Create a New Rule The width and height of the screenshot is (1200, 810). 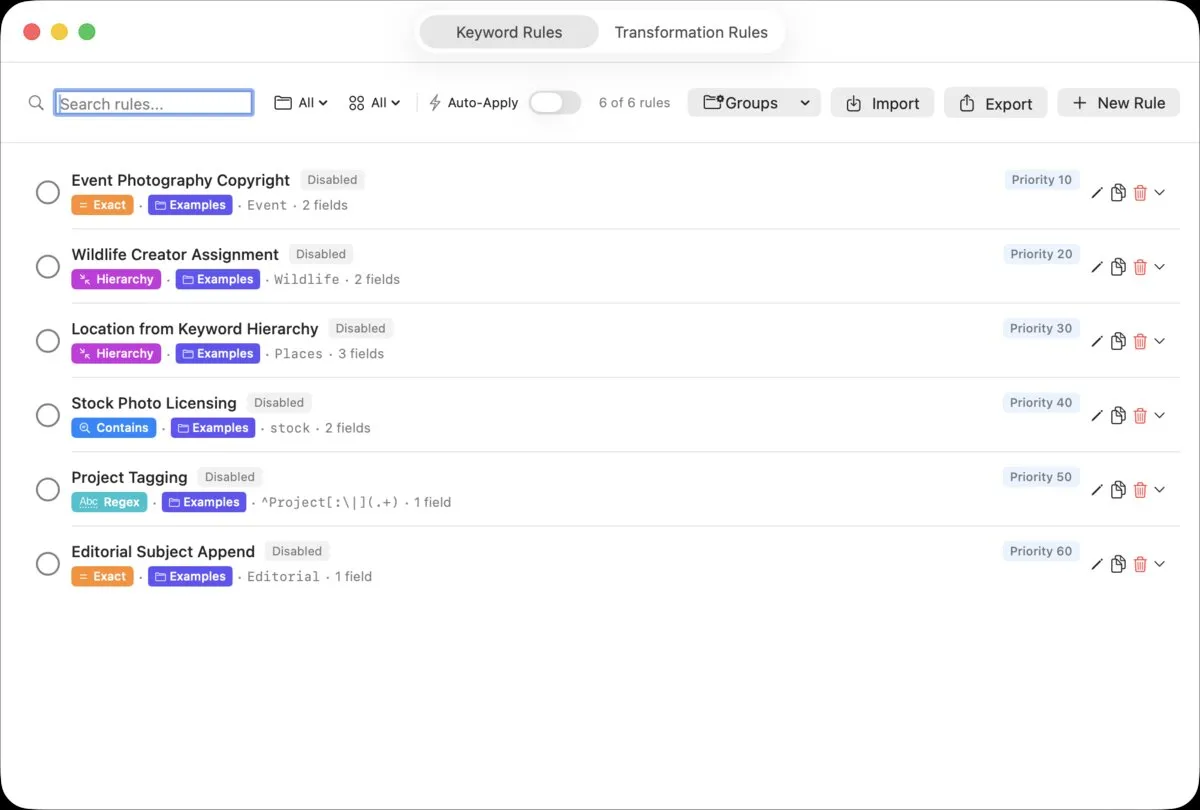click(x=1118, y=102)
